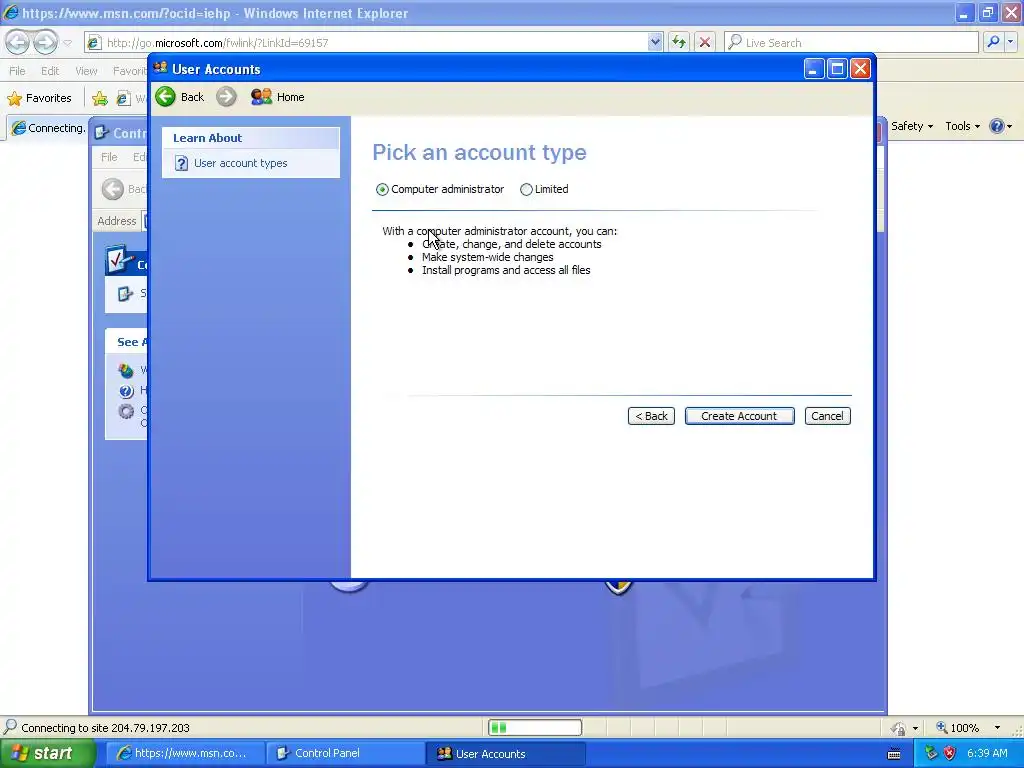The width and height of the screenshot is (1024, 768).
Task: Open the Tools dropdown menu
Action: [x=963, y=126]
